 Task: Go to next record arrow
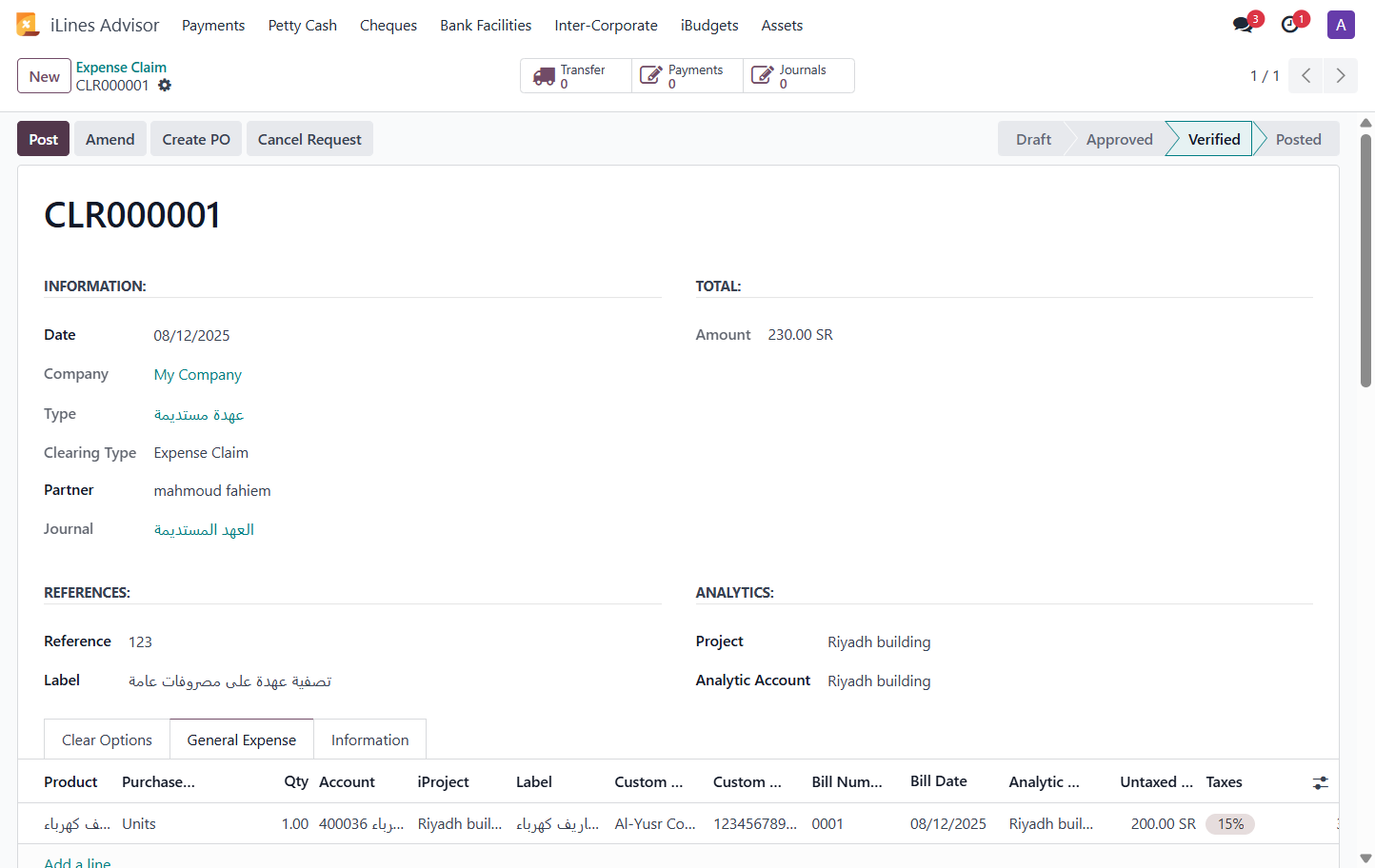[x=1341, y=76]
